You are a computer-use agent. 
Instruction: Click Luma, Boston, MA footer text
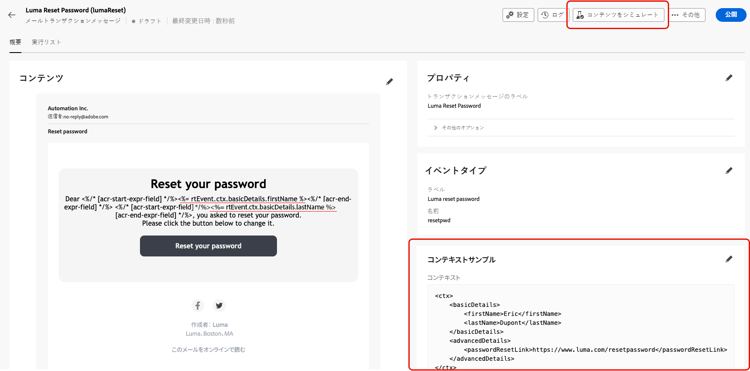pos(209,333)
